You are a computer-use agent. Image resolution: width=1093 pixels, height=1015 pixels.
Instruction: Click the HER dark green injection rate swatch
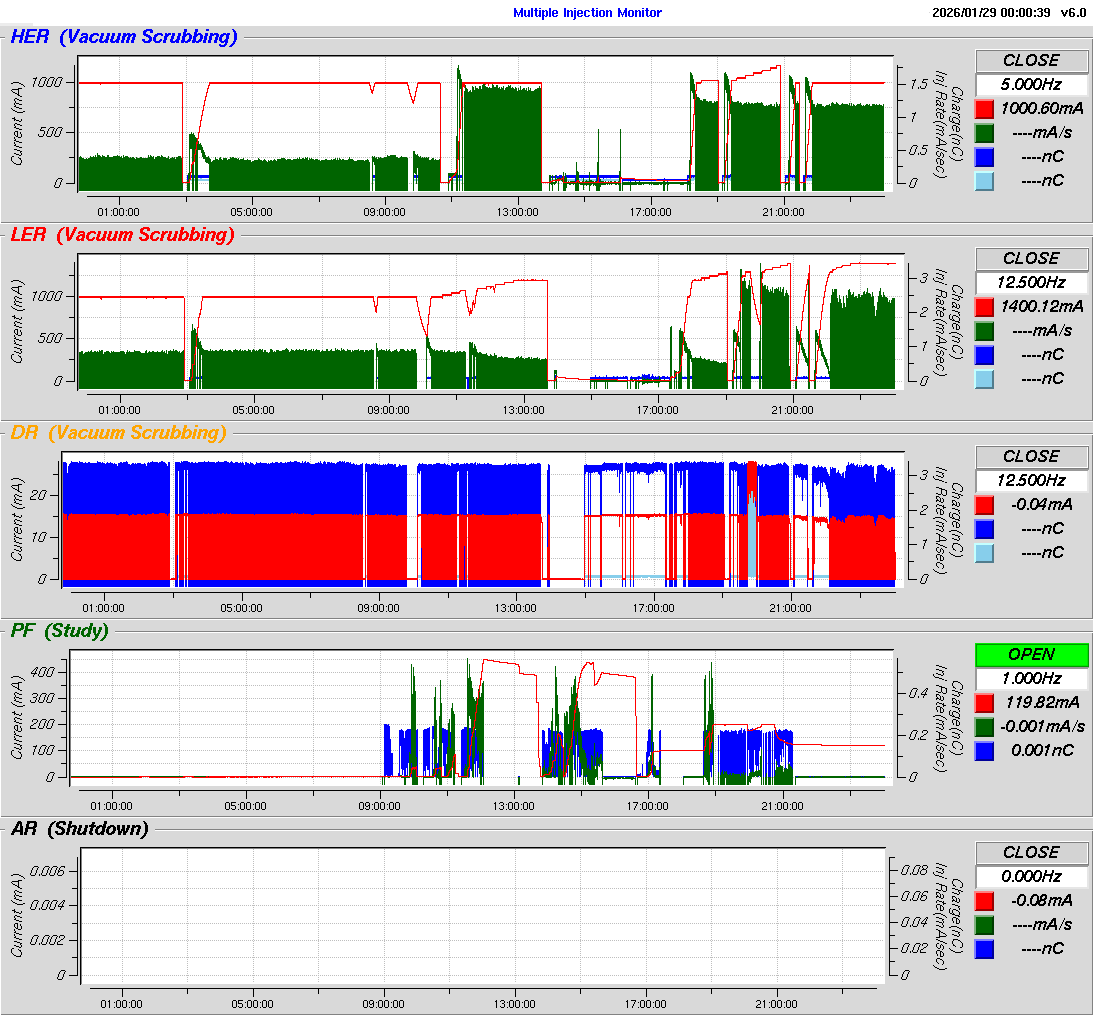click(984, 133)
